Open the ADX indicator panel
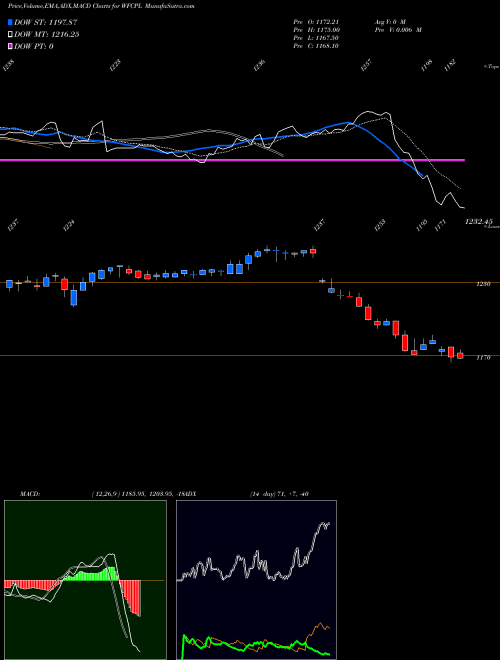500x660 pixels. tap(256, 580)
